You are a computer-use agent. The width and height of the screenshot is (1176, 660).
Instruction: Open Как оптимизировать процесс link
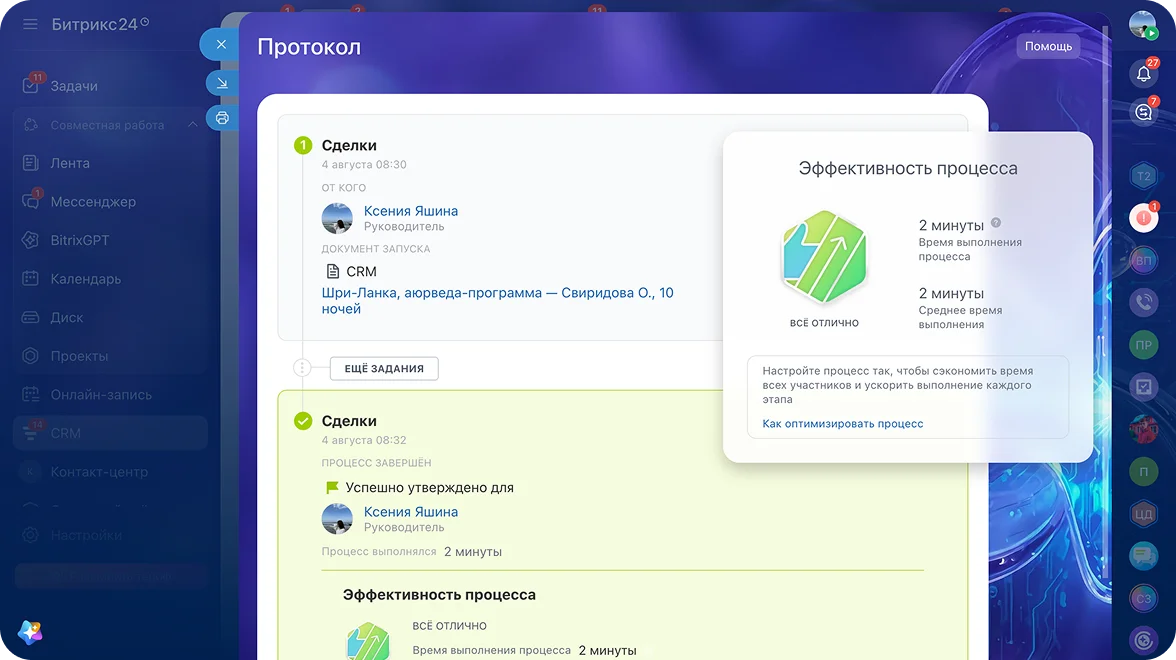(842, 424)
